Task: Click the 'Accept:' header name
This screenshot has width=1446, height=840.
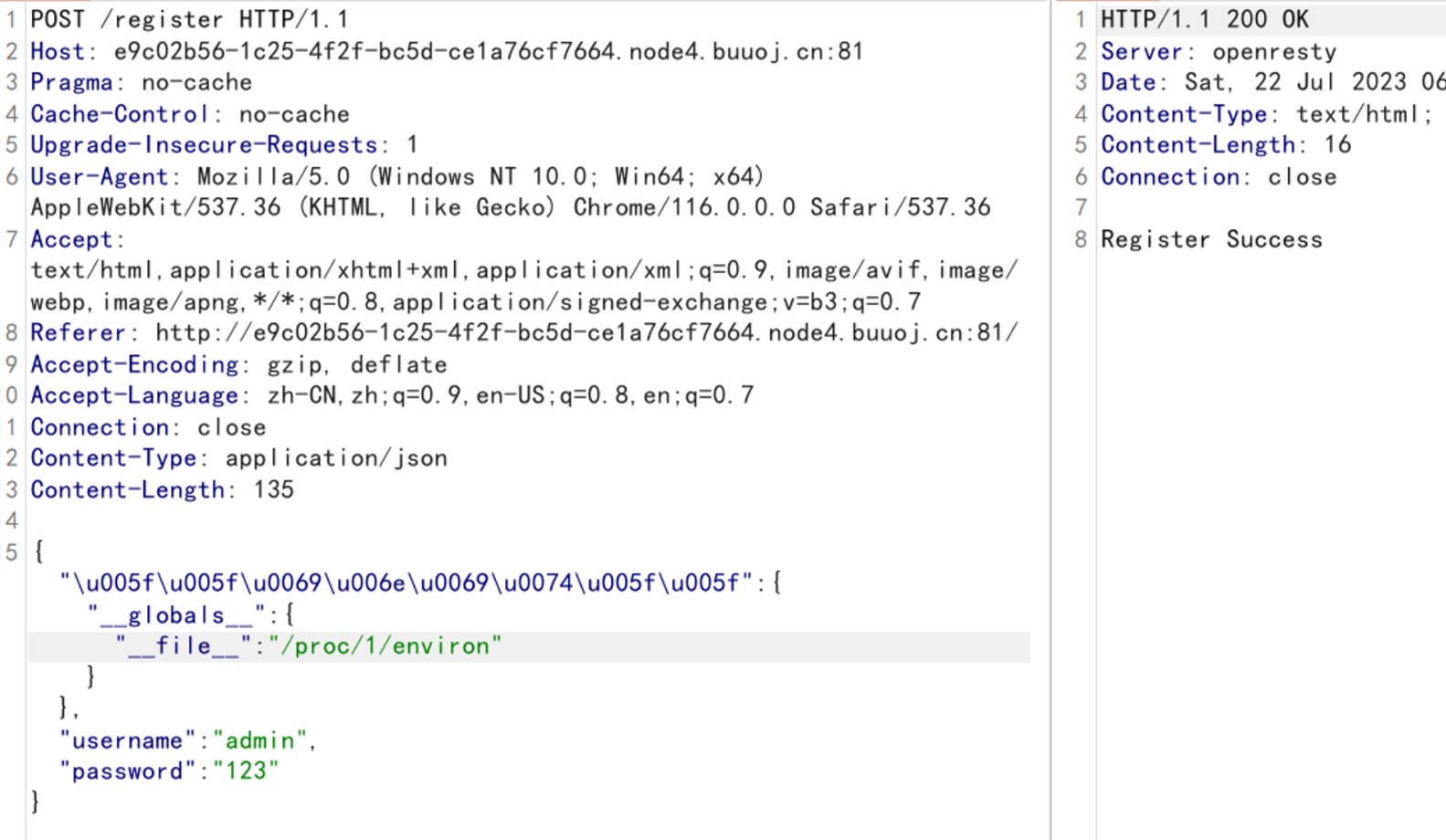Action: pyautogui.click(x=77, y=239)
